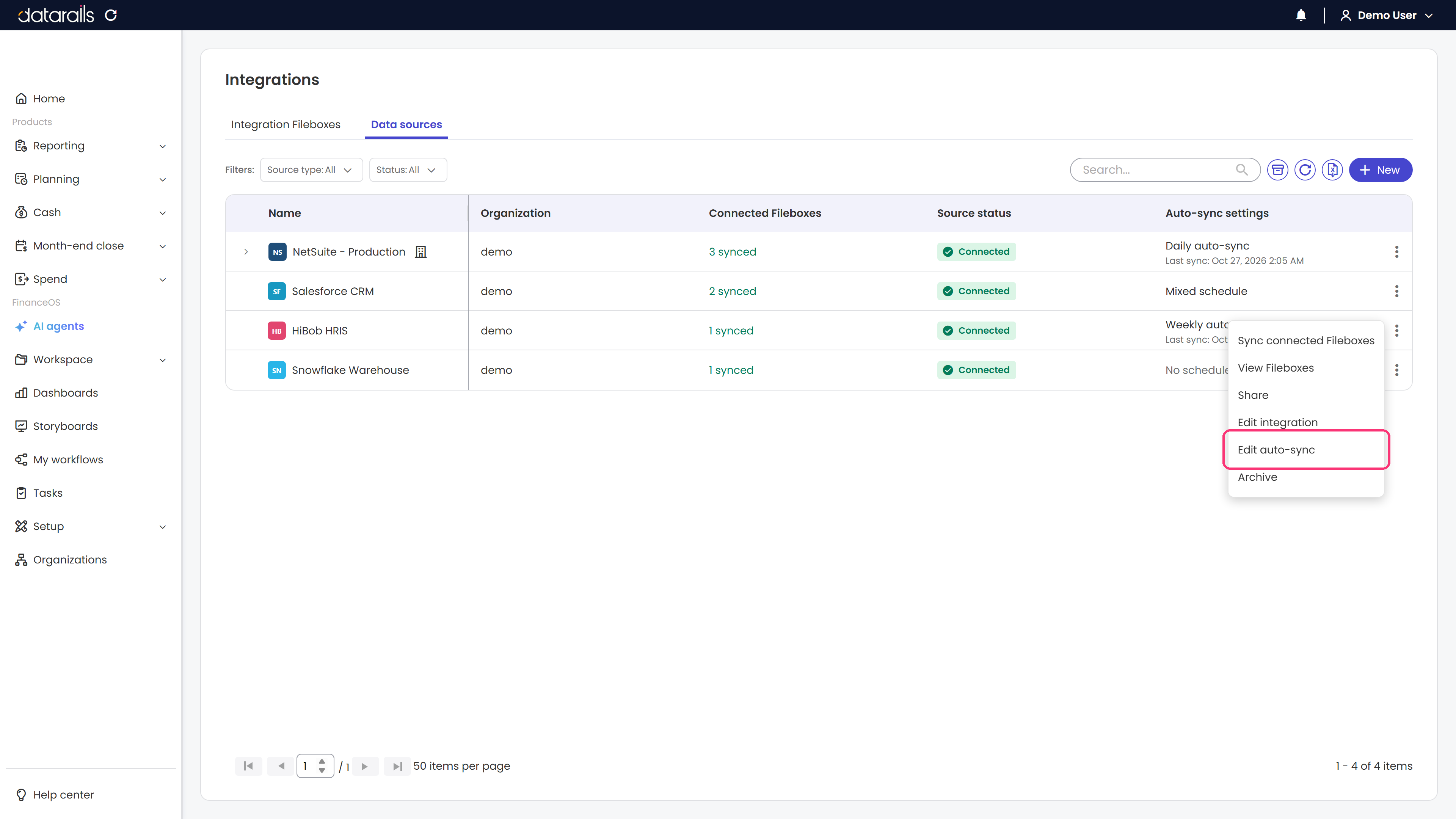
Task: Open the Source type filter dropdown
Action: coord(311,169)
